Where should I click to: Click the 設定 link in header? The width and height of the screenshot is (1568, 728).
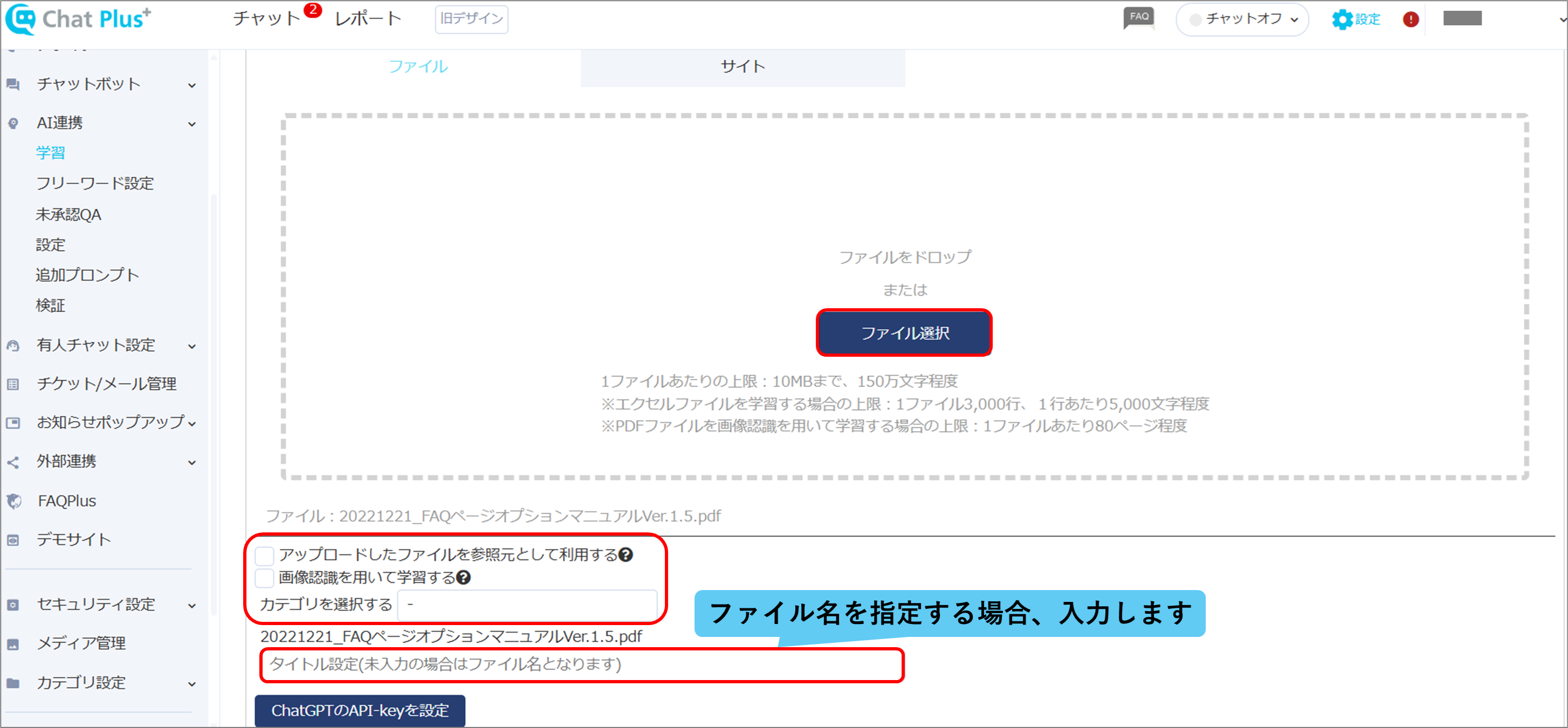(x=1368, y=19)
